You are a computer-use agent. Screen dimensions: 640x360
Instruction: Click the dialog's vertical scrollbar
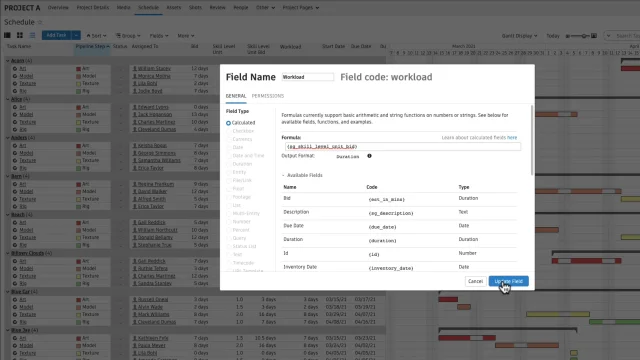(x=532, y=140)
